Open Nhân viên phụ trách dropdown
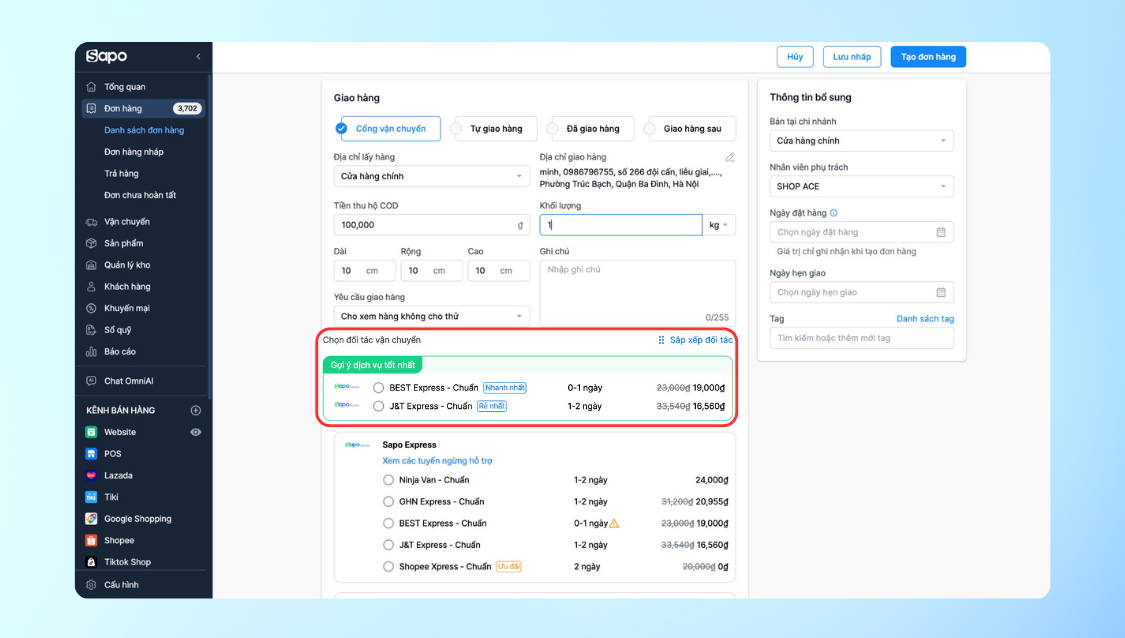The height and width of the screenshot is (638, 1125). [861, 186]
